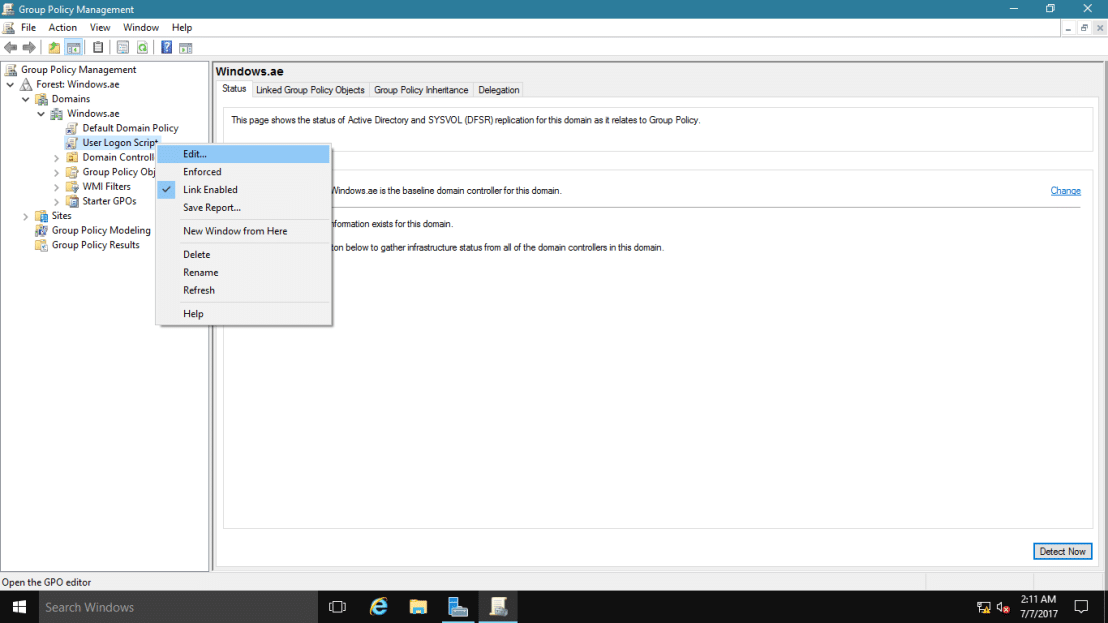Screen dimensions: 1108x623
Task: Open the Action Center notifications icon
Action: [1081, 607]
